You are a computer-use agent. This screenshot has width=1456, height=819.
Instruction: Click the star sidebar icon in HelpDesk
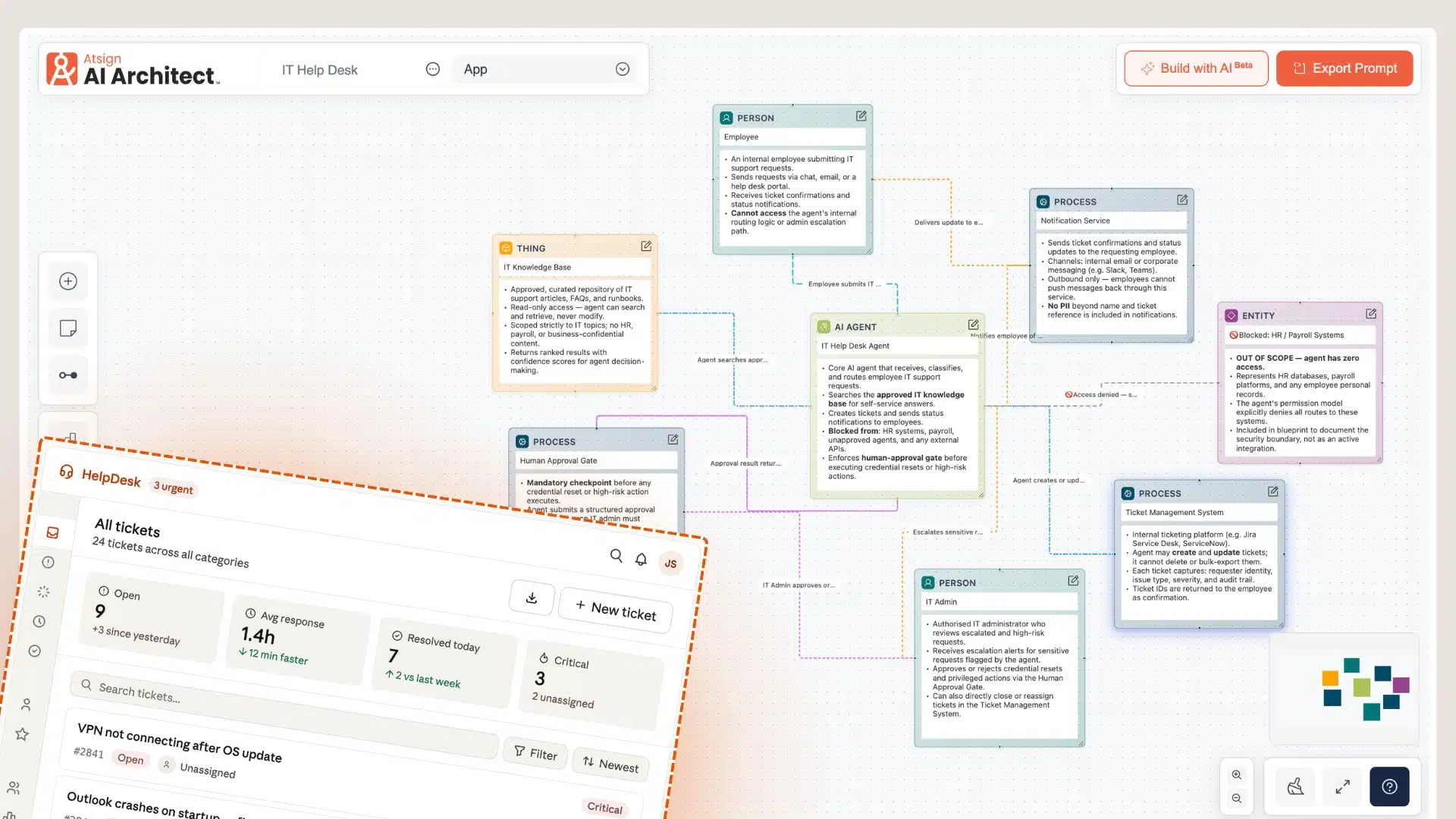click(x=22, y=734)
